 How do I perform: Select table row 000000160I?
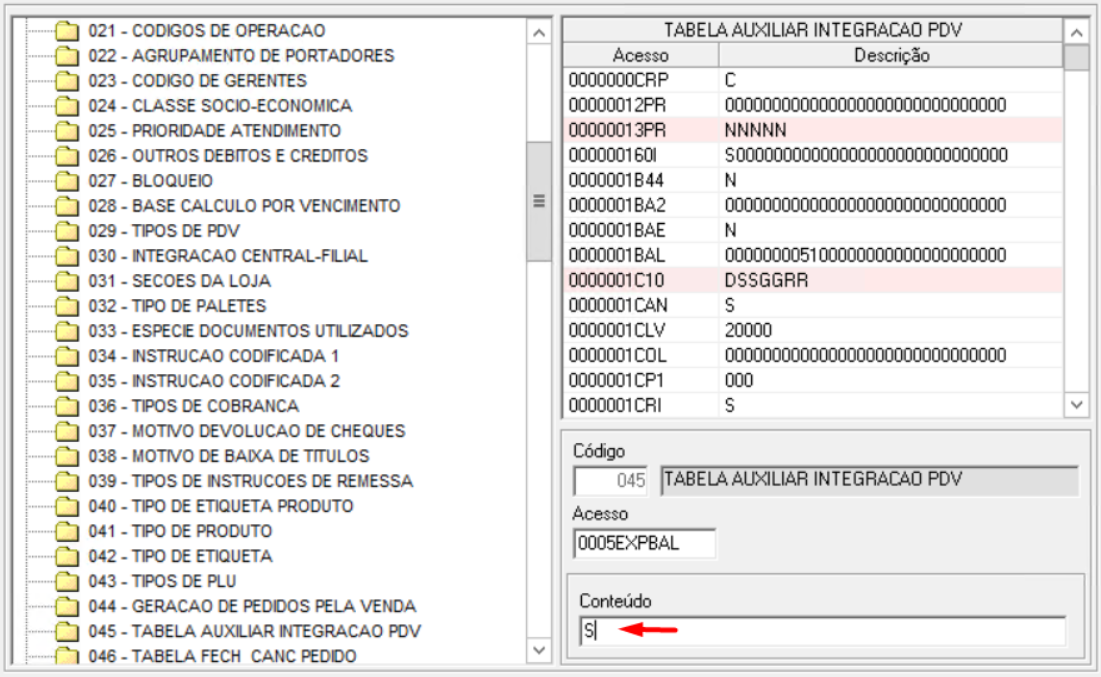pos(813,155)
